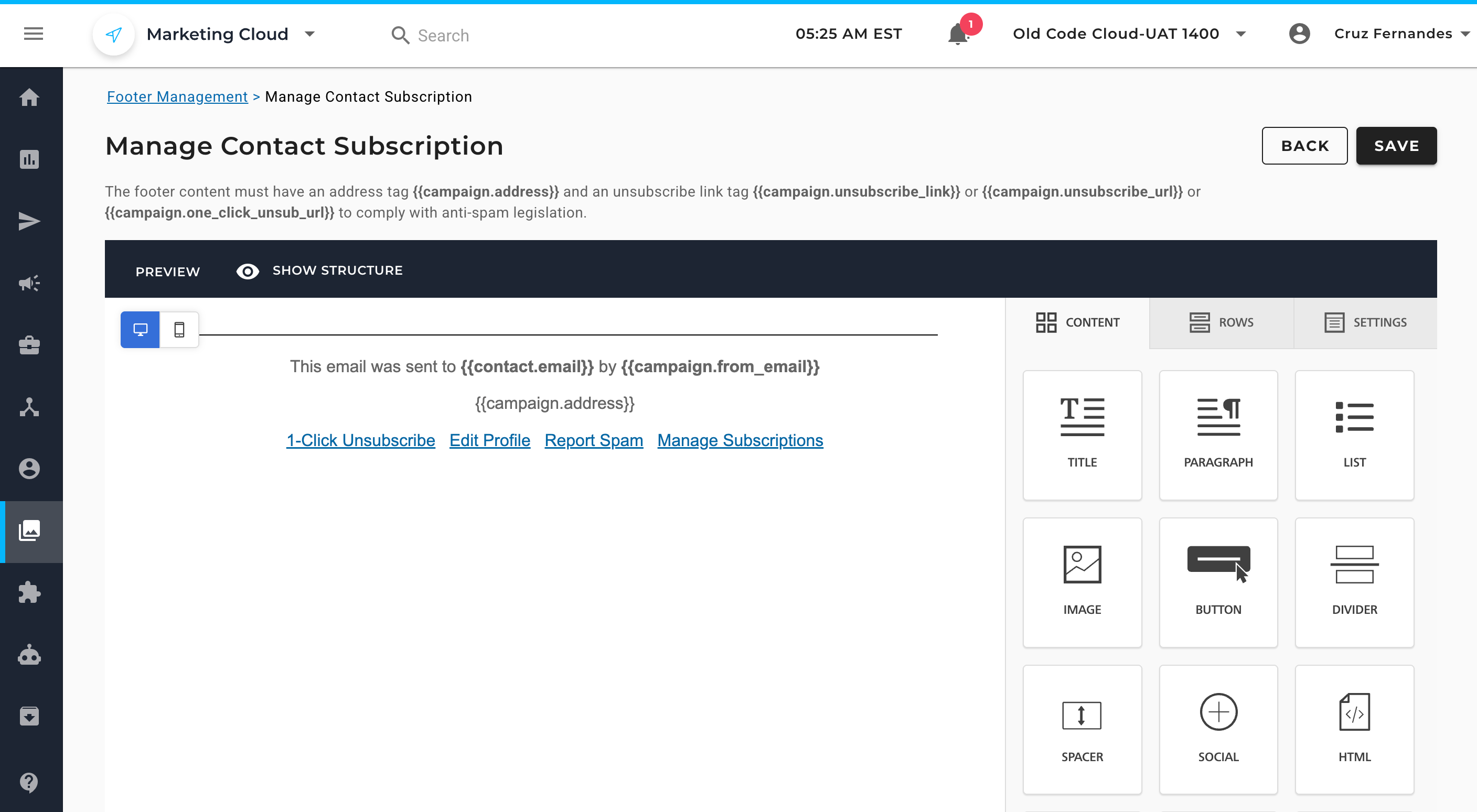
Task: Switch to the Rows tab
Action: pos(1221,322)
